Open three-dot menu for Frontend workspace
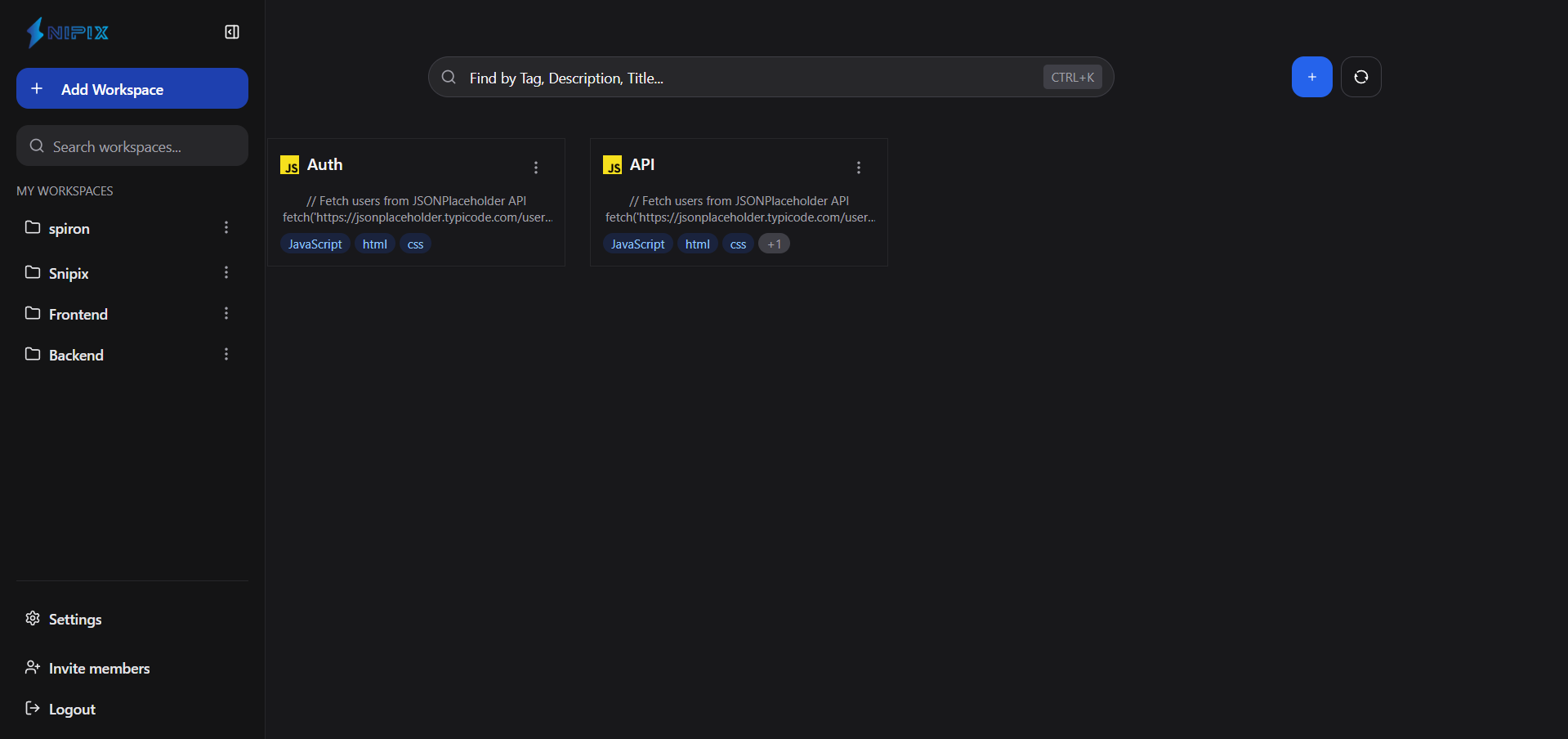The height and width of the screenshot is (739, 1568). (x=226, y=313)
